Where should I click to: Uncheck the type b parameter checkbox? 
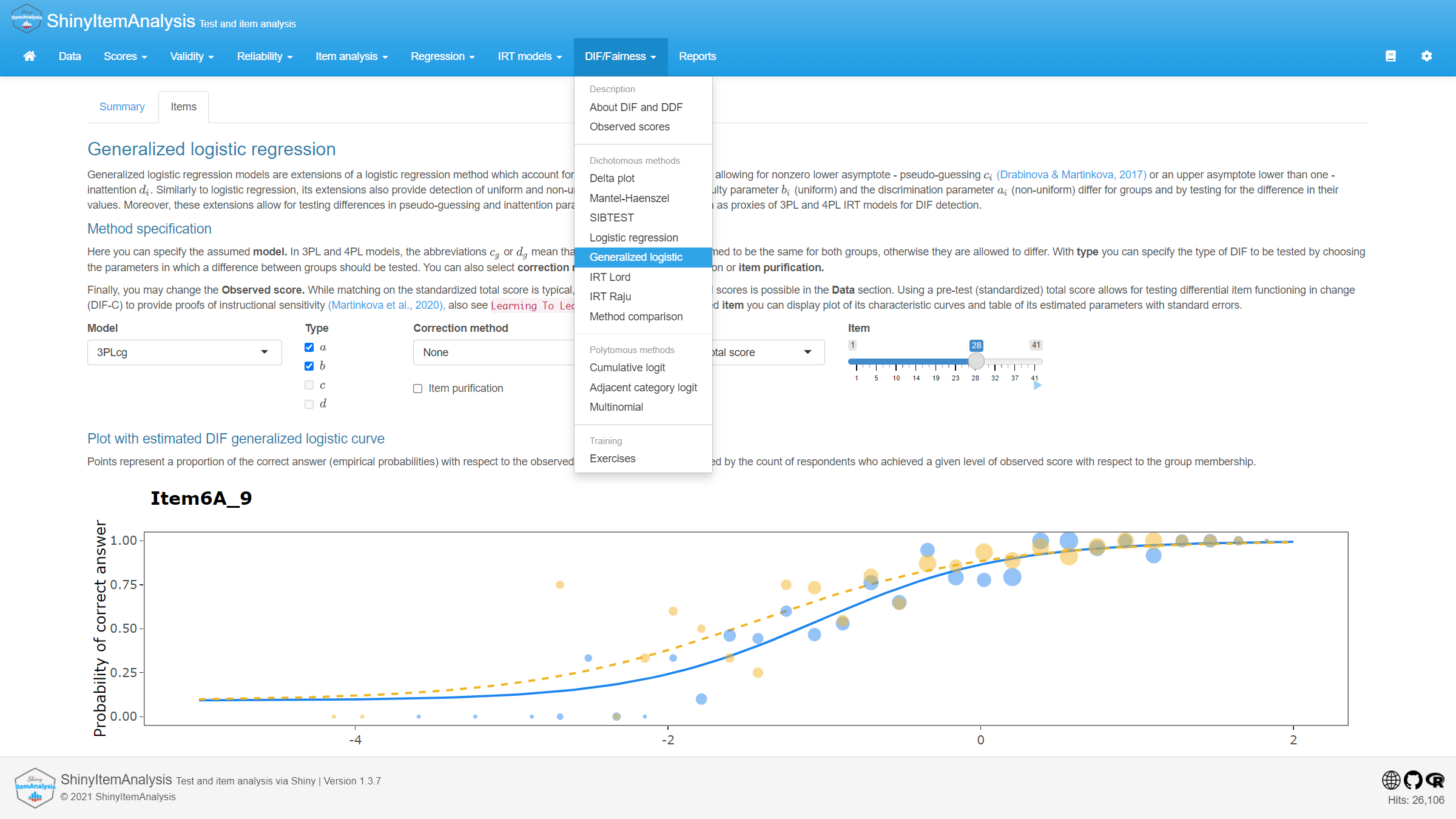[x=309, y=366]
